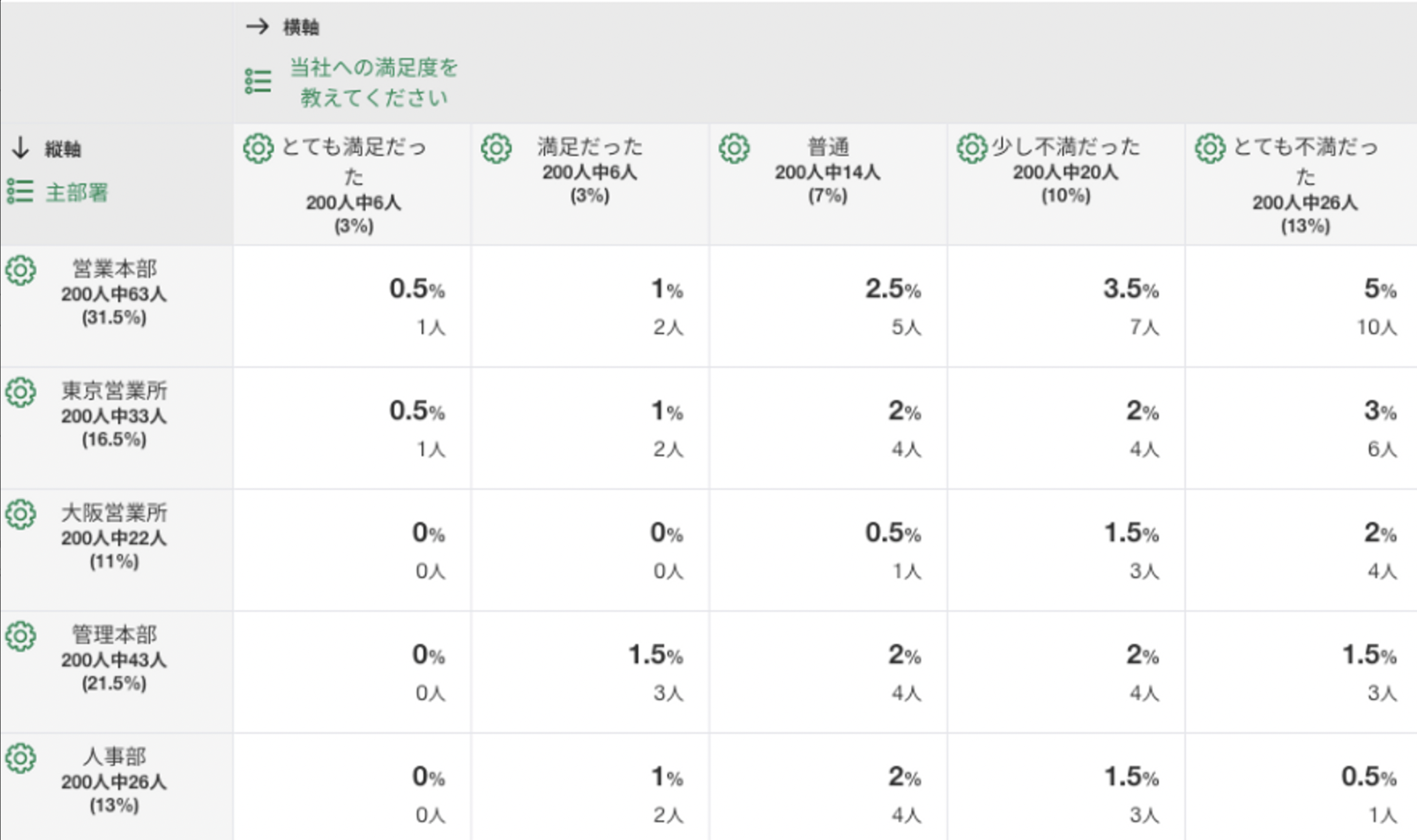Click the list icon beside the satisfaction question
This screenshot has width=1417, height=840.
(x=258, y=81)
